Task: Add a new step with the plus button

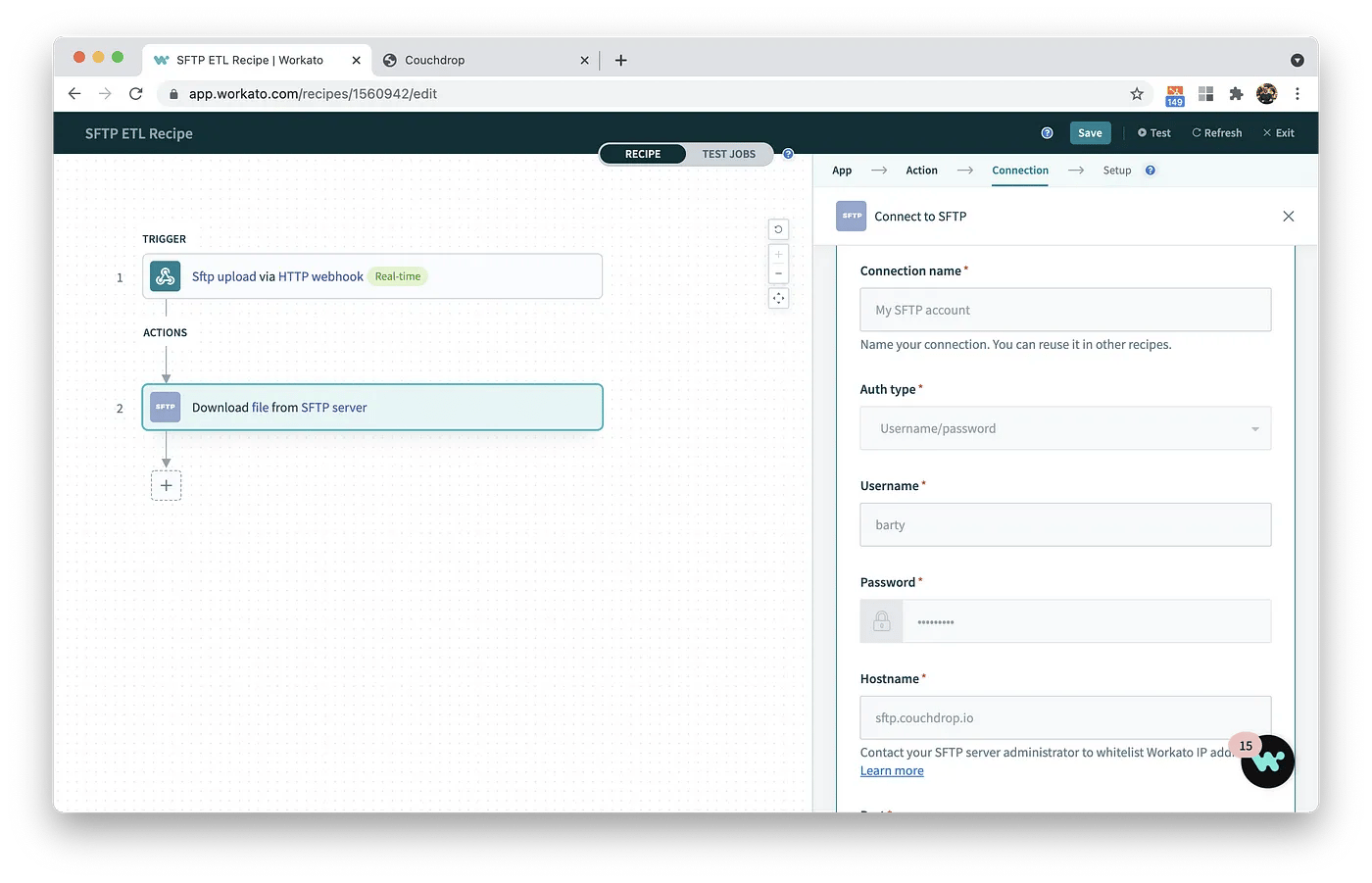Action: 166,485
